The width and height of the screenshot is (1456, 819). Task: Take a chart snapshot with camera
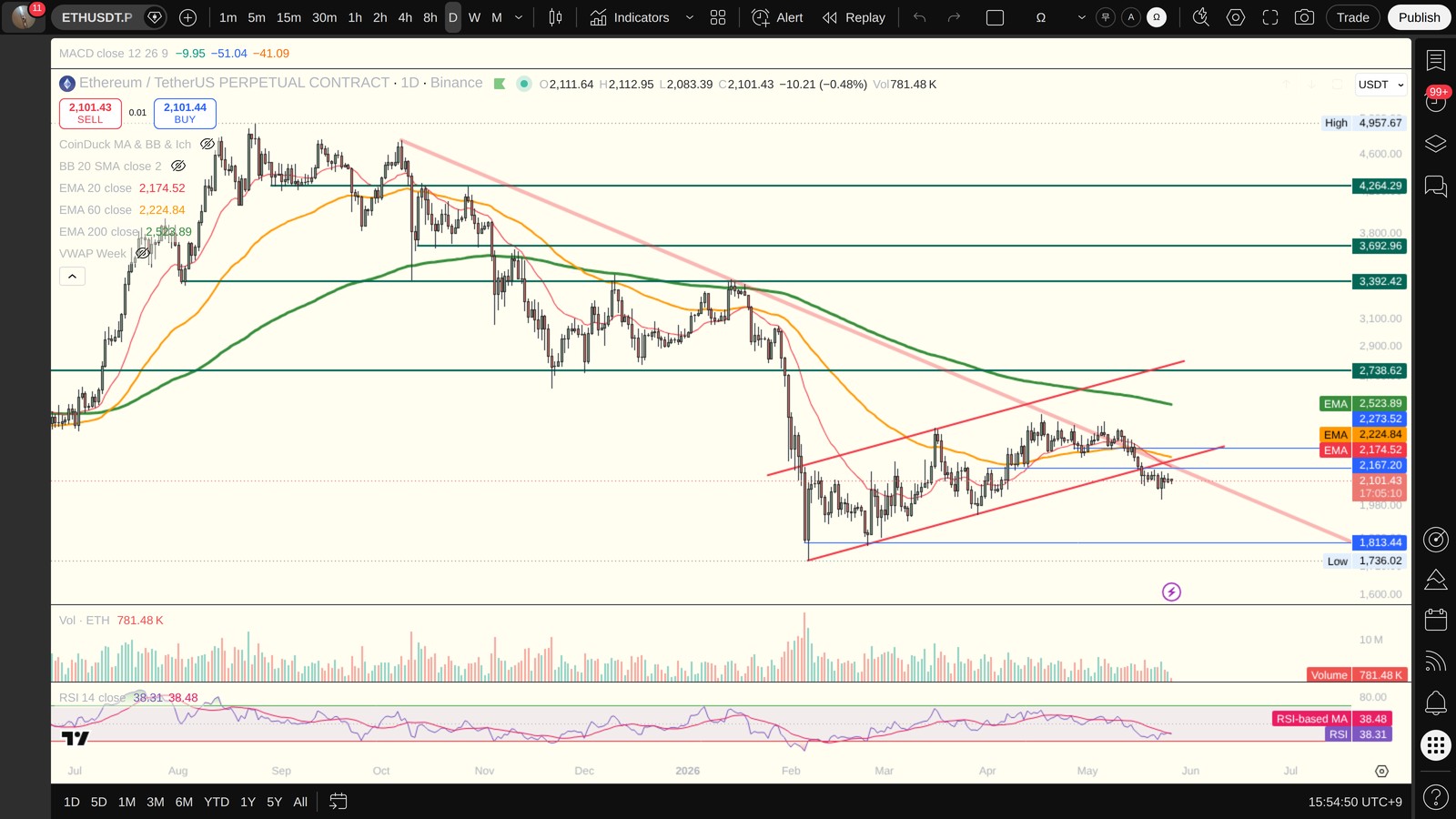(1304, 17)
